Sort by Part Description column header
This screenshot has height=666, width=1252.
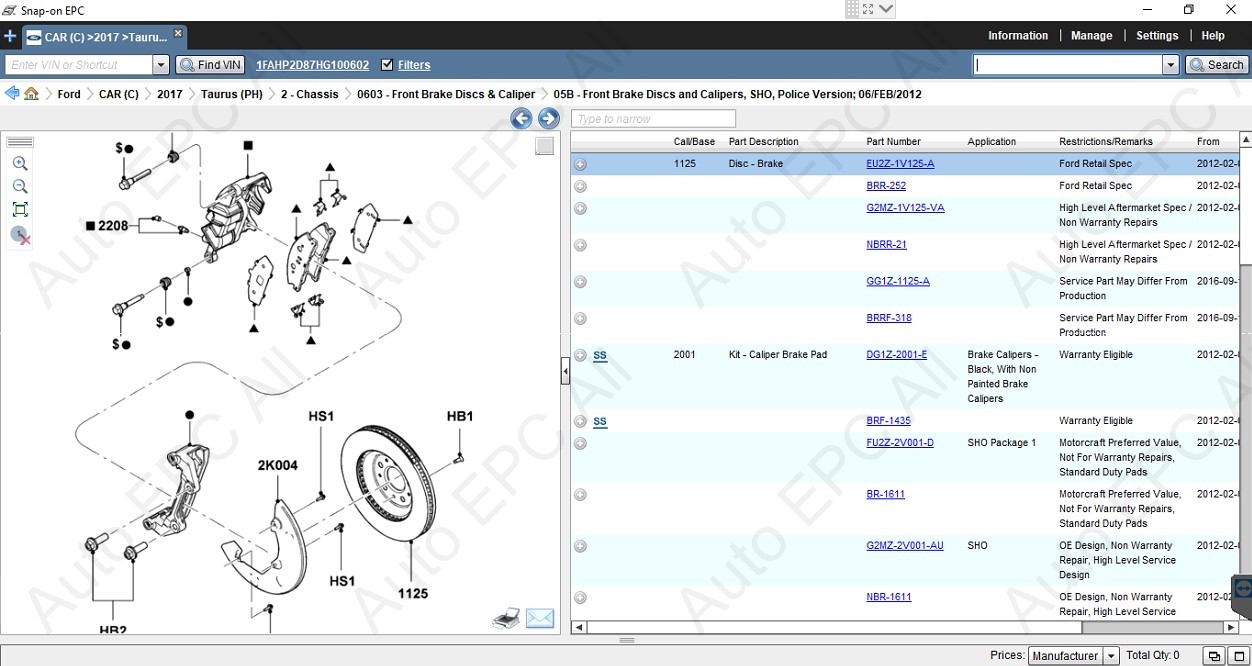(763, 142)
